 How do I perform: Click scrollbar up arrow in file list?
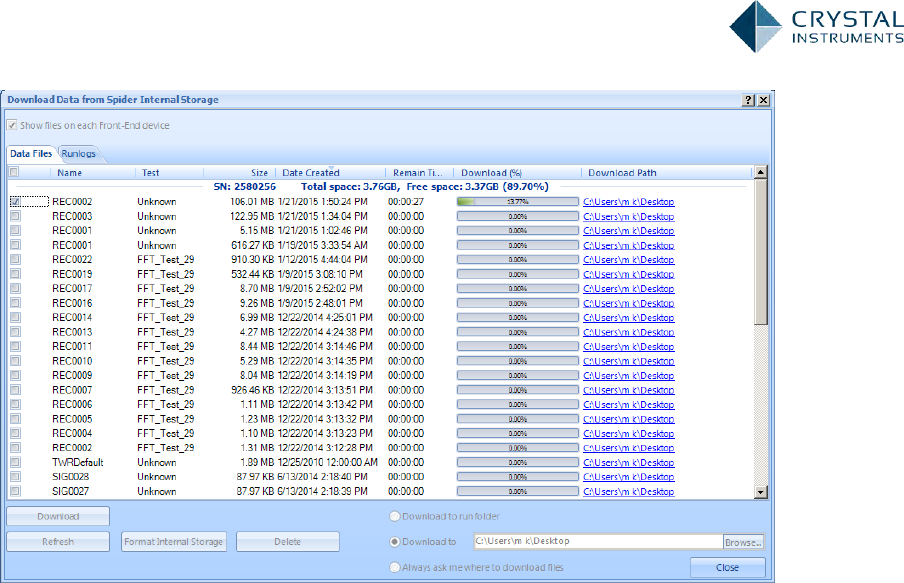[760, 172]
